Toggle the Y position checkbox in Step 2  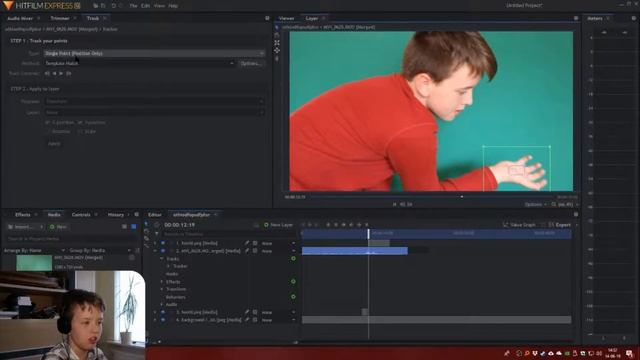coord(80,122)
